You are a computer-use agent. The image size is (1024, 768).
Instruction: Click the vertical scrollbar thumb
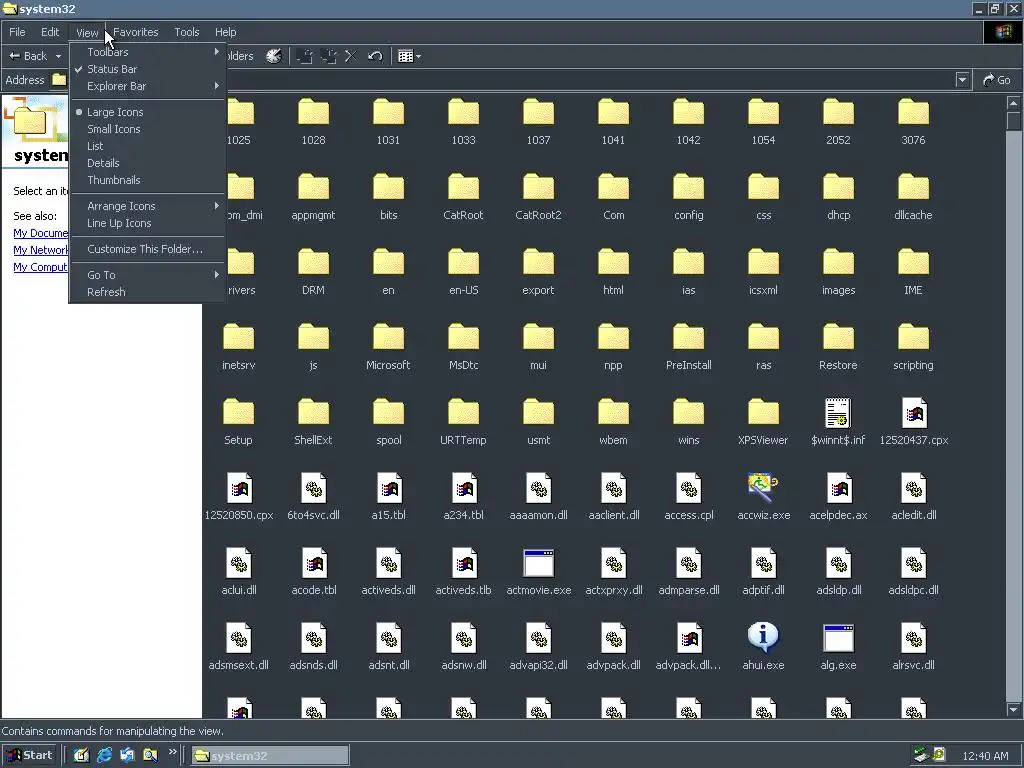click(x=1014, y=121)
